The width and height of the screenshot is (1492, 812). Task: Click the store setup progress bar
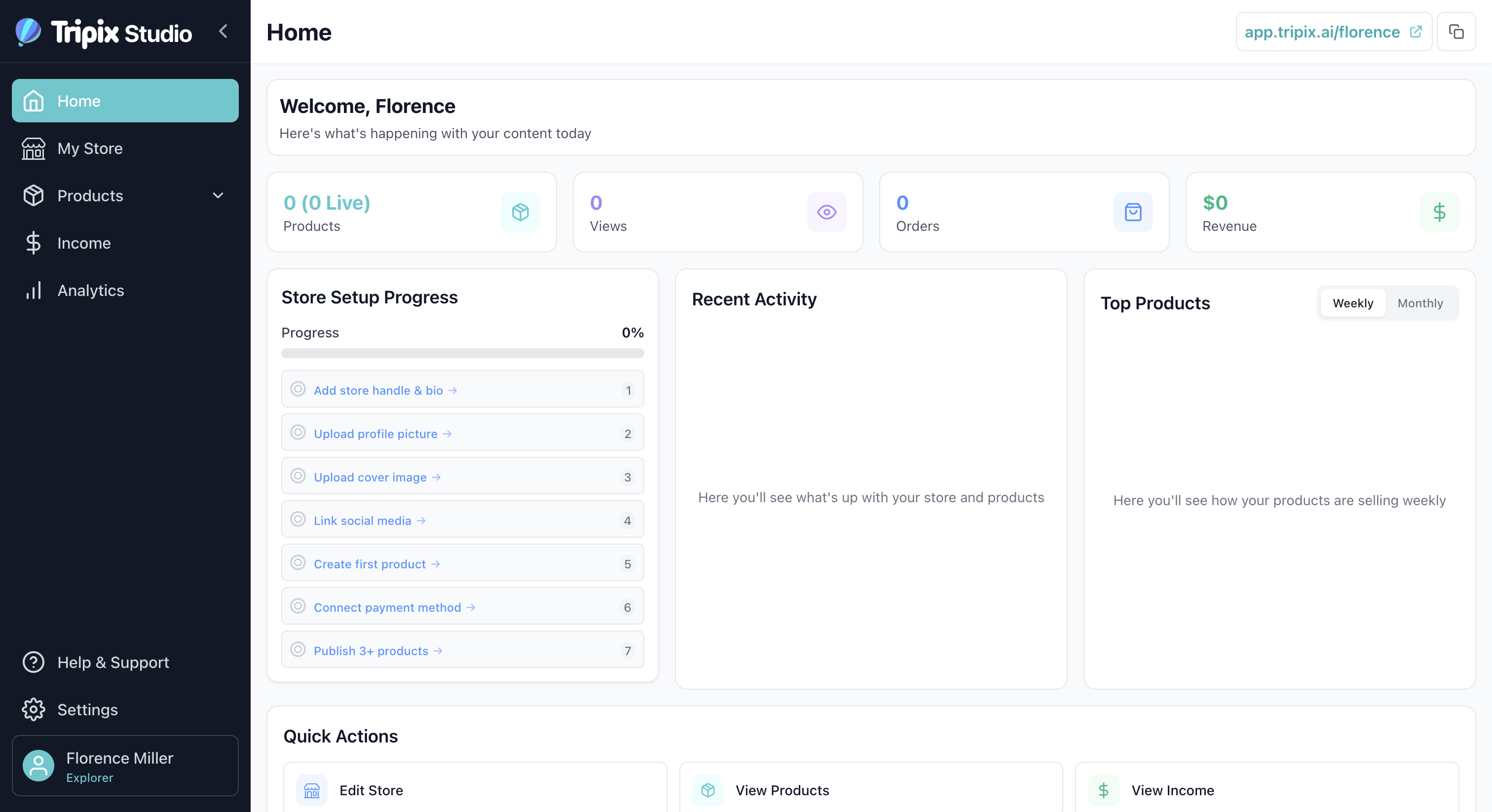[463, 353]
